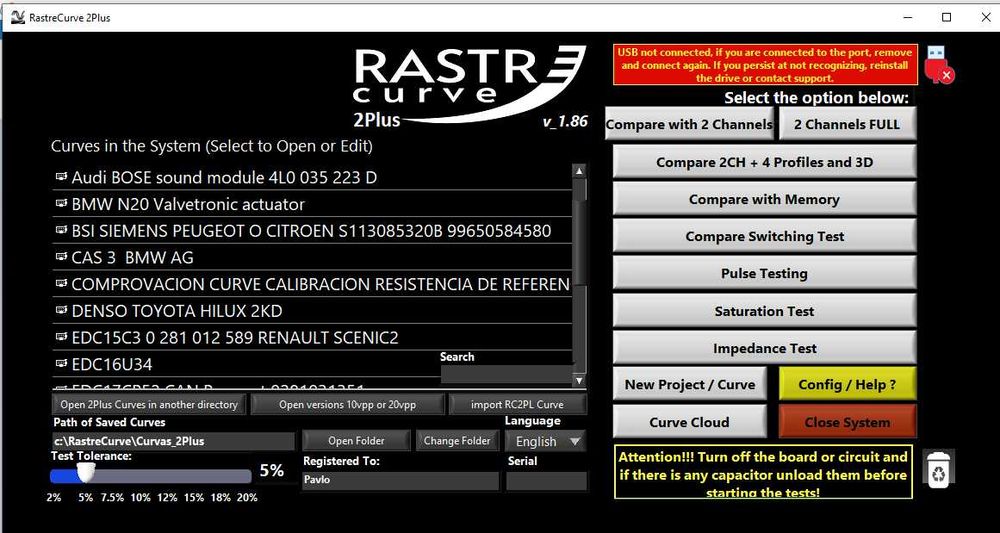Start Compare Switching Test

pyautogui.click(x=764, y=236)
